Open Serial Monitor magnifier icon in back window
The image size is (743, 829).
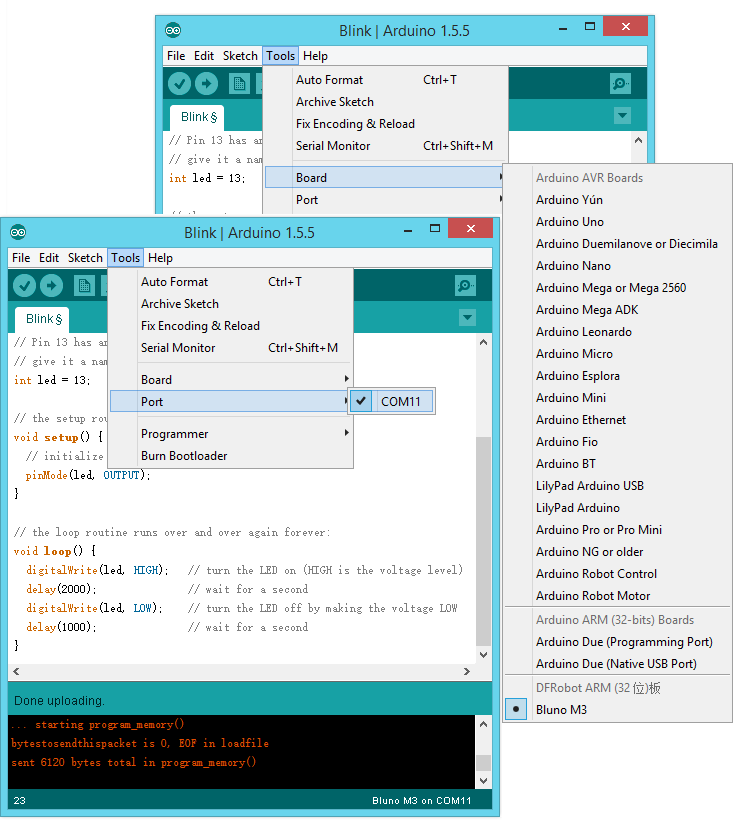click(x=620, y=84)
